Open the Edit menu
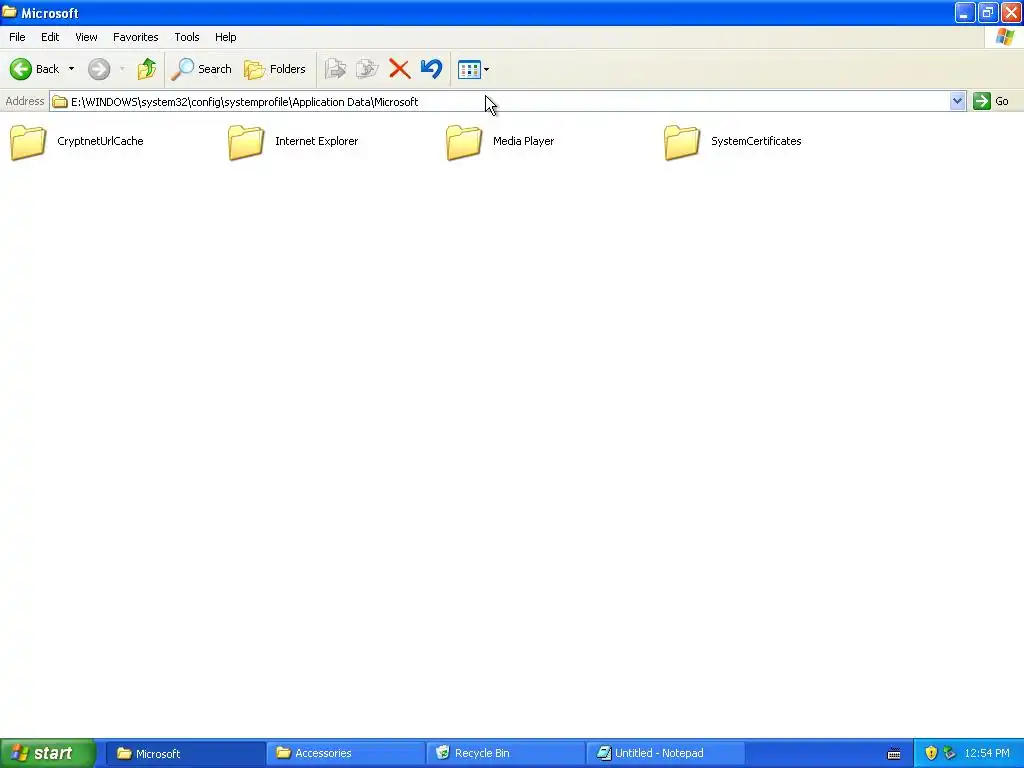Viewport: 1024px width, 768px height. point(50,37)
